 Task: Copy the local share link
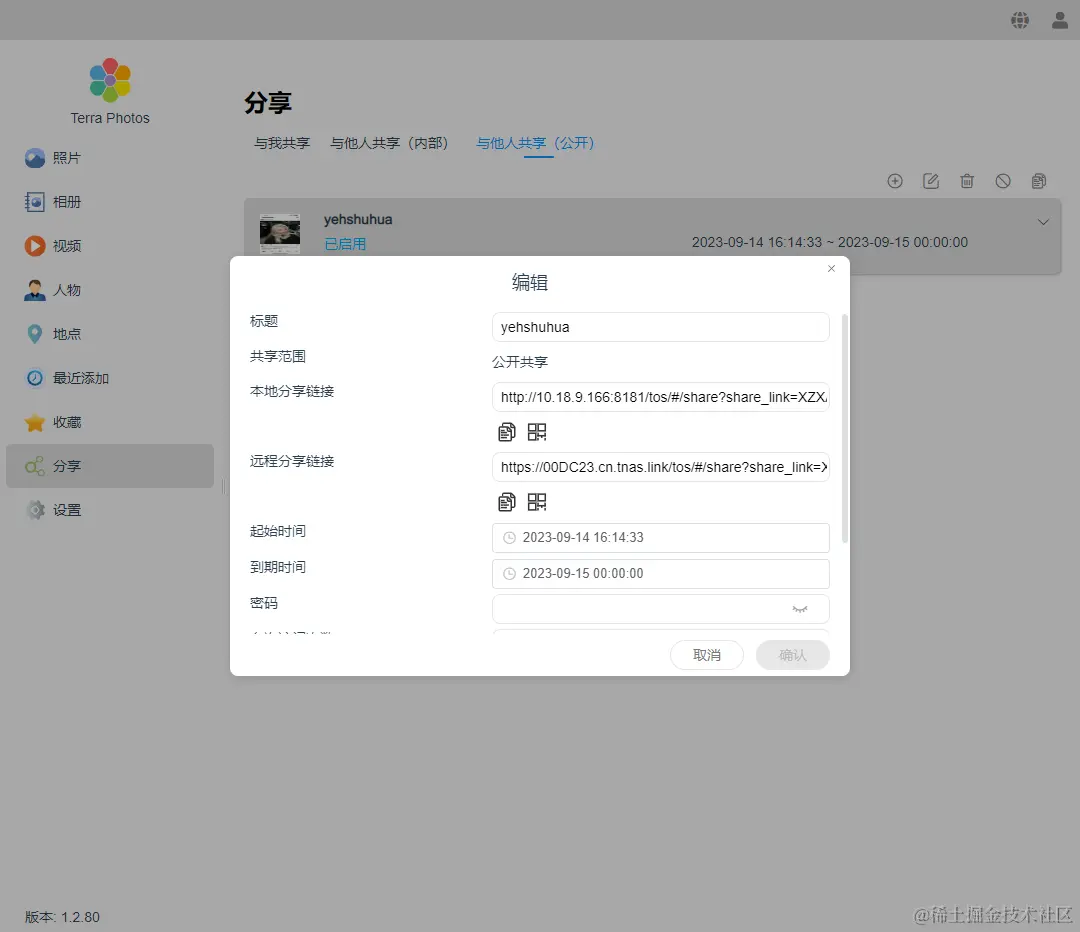pyautogui.click(x=507, y=431)
